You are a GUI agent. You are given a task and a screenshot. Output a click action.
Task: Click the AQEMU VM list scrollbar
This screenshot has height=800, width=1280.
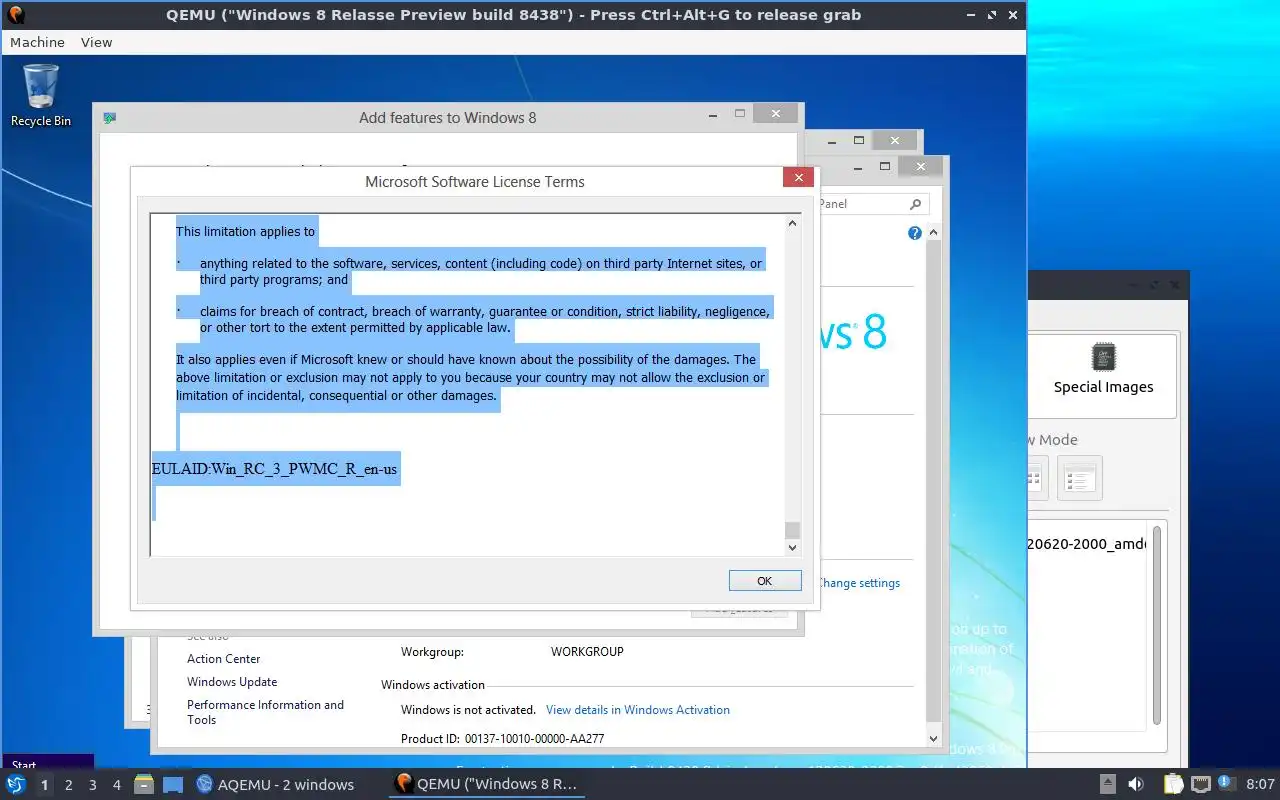1158,625
